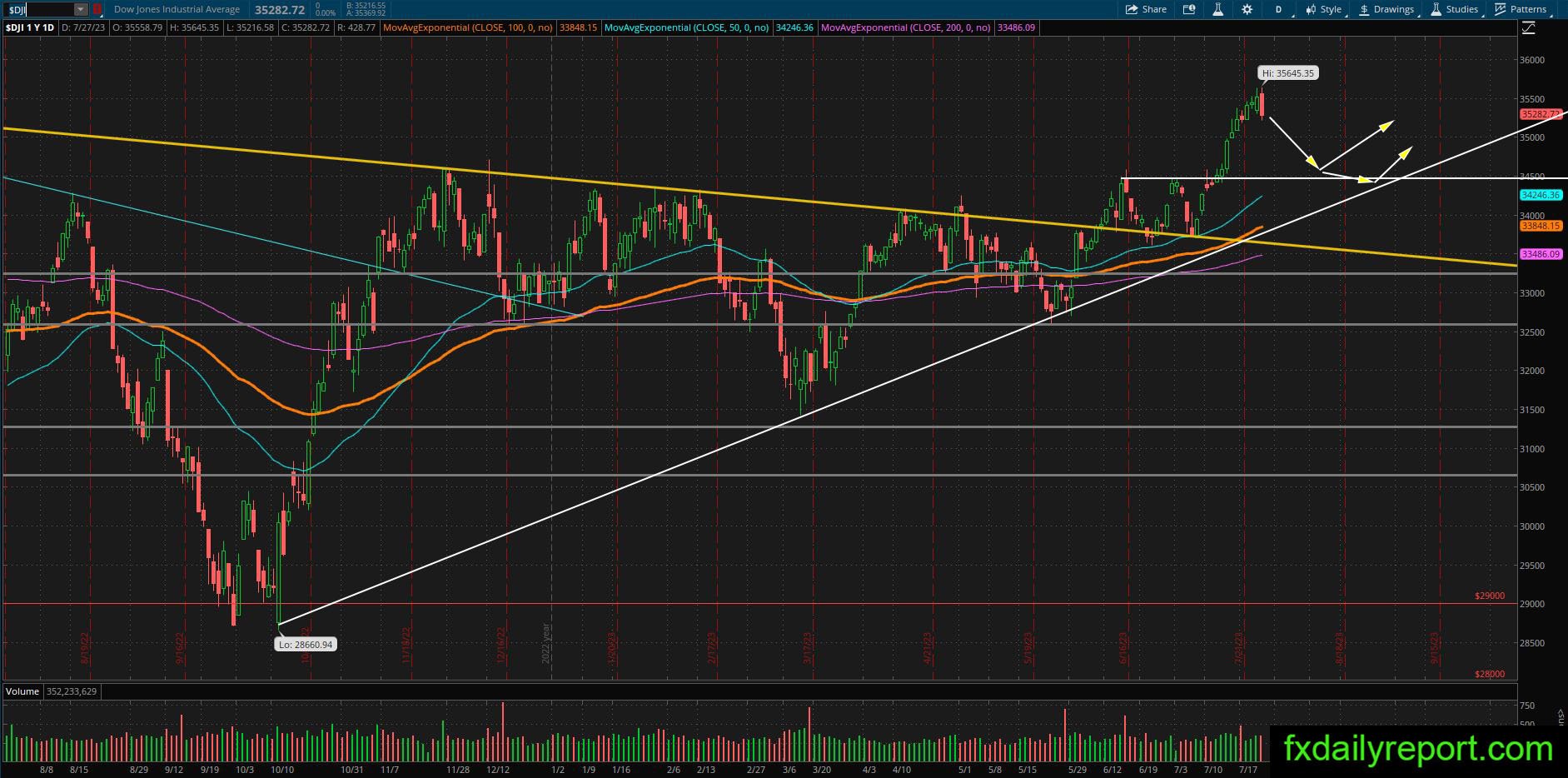Click the Share button

(1146, 9)
